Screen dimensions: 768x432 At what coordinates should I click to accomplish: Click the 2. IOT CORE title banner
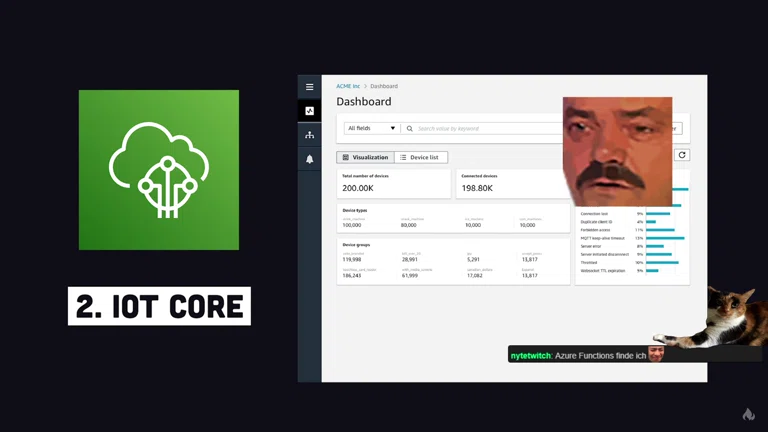click(x=159, y=306)
